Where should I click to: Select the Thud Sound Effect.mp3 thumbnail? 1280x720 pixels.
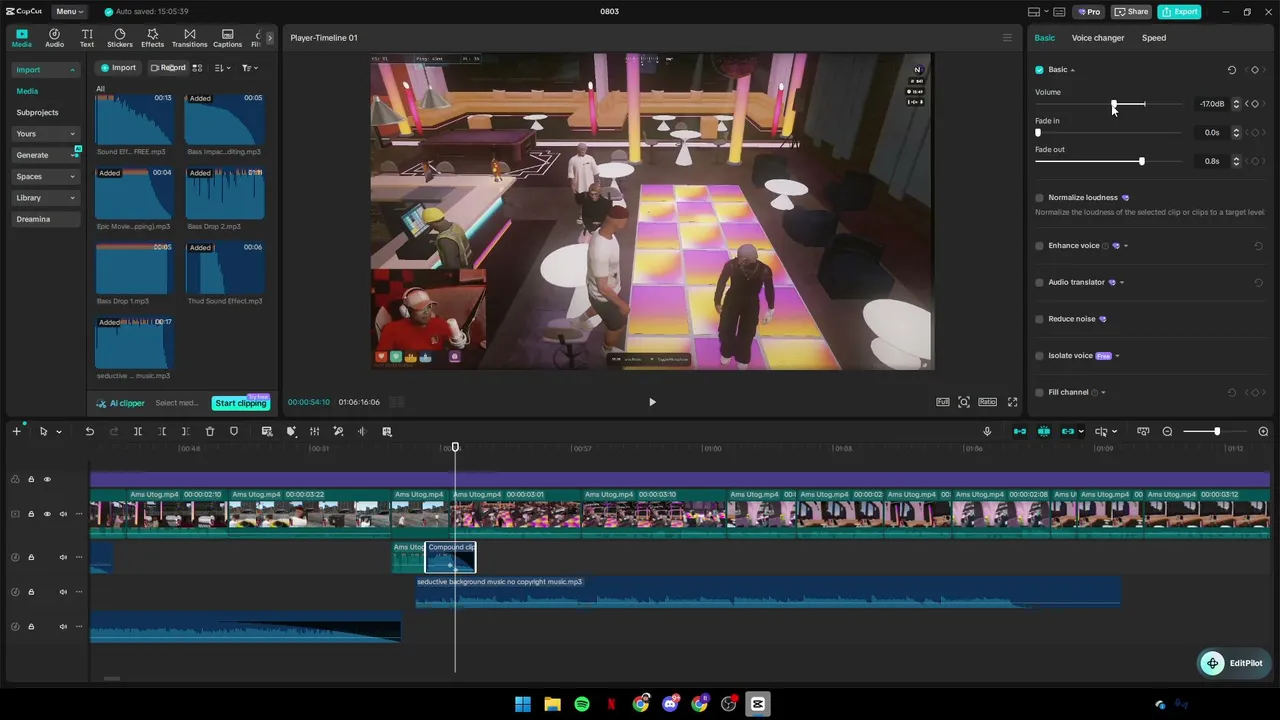(225, 268)
